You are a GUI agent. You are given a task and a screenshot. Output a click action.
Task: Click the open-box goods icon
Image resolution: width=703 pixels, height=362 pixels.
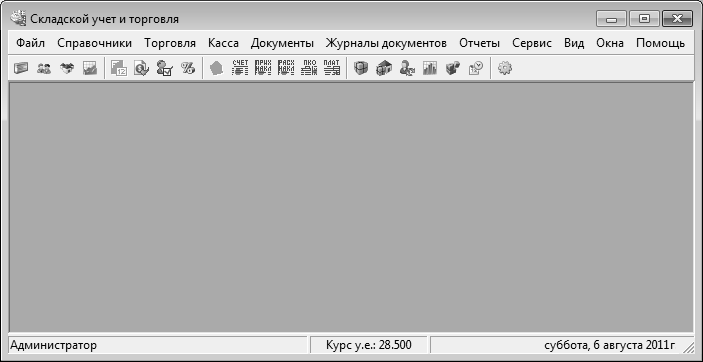[67, 69]
